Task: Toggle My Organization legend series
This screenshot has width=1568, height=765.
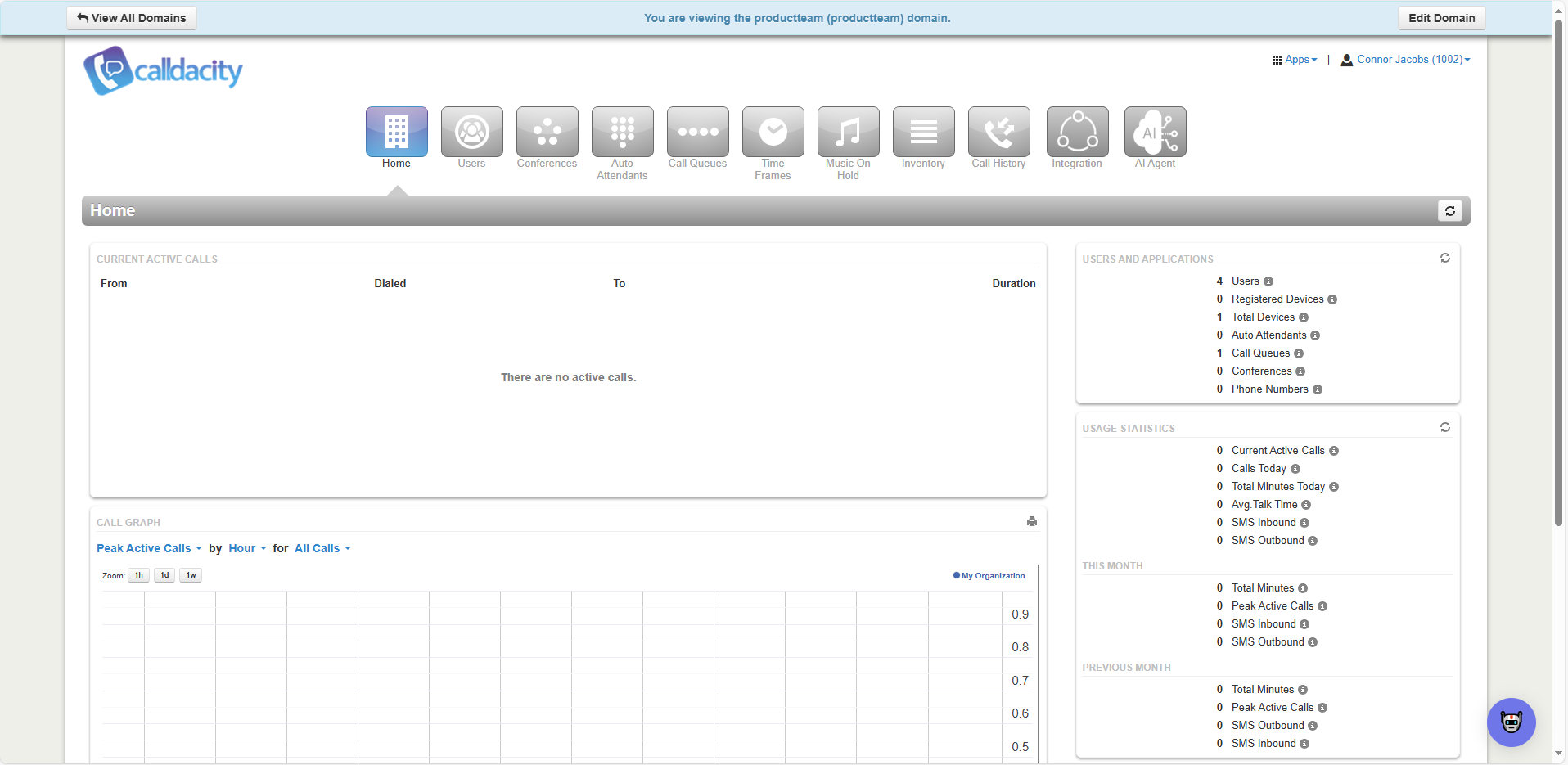Action: pyautogui.click(x=992, y=576)
